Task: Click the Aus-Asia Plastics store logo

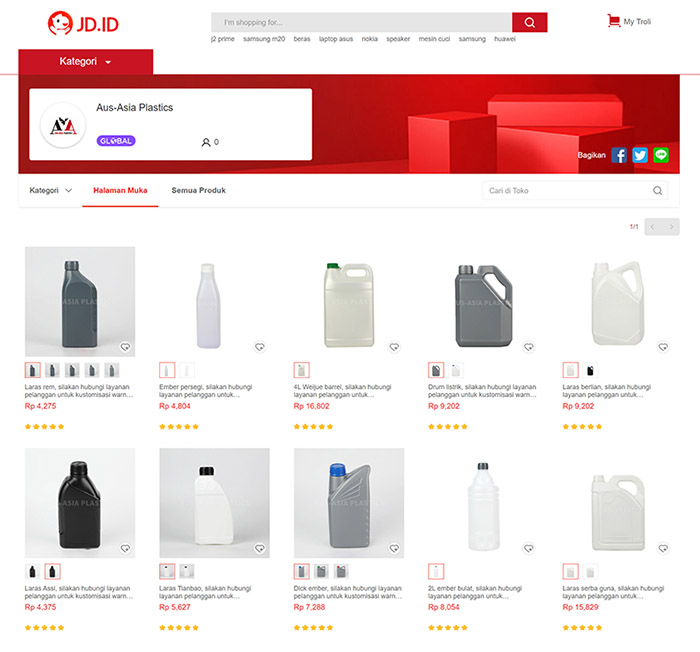Action: pyautogui.click(x=63, y=125)
